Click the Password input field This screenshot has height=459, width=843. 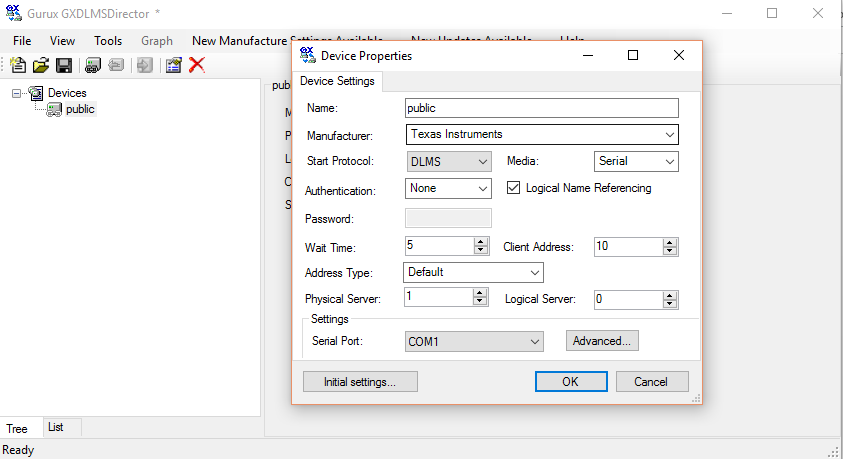(448, 218)
